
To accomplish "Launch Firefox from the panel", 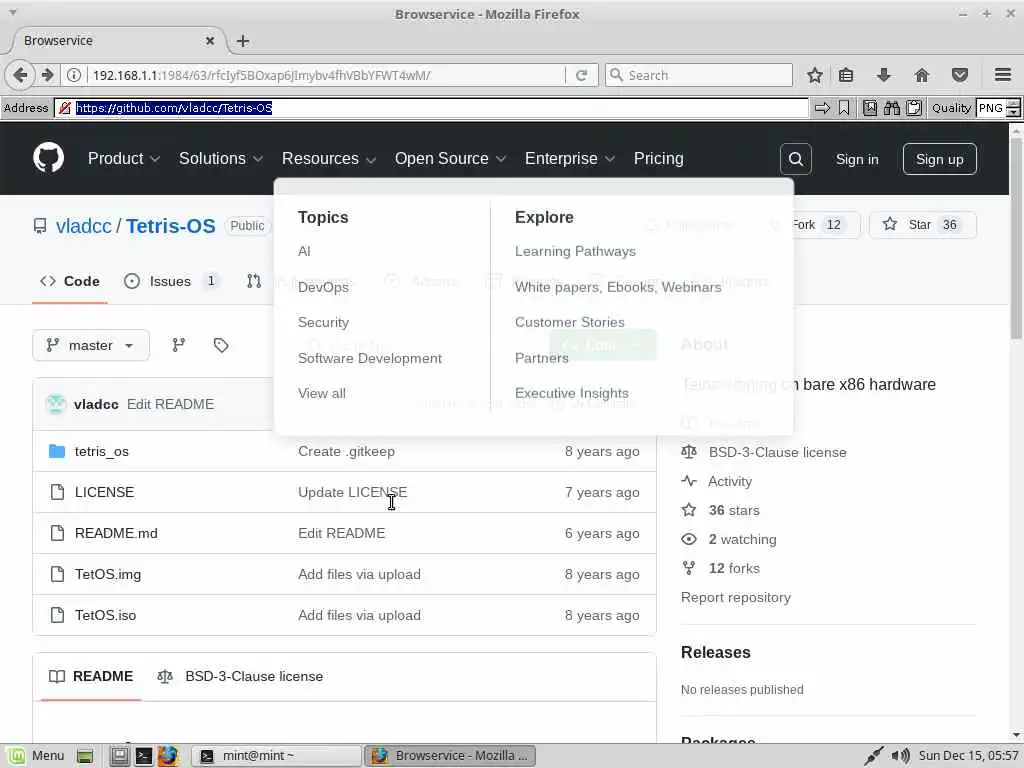I will 168,756.
